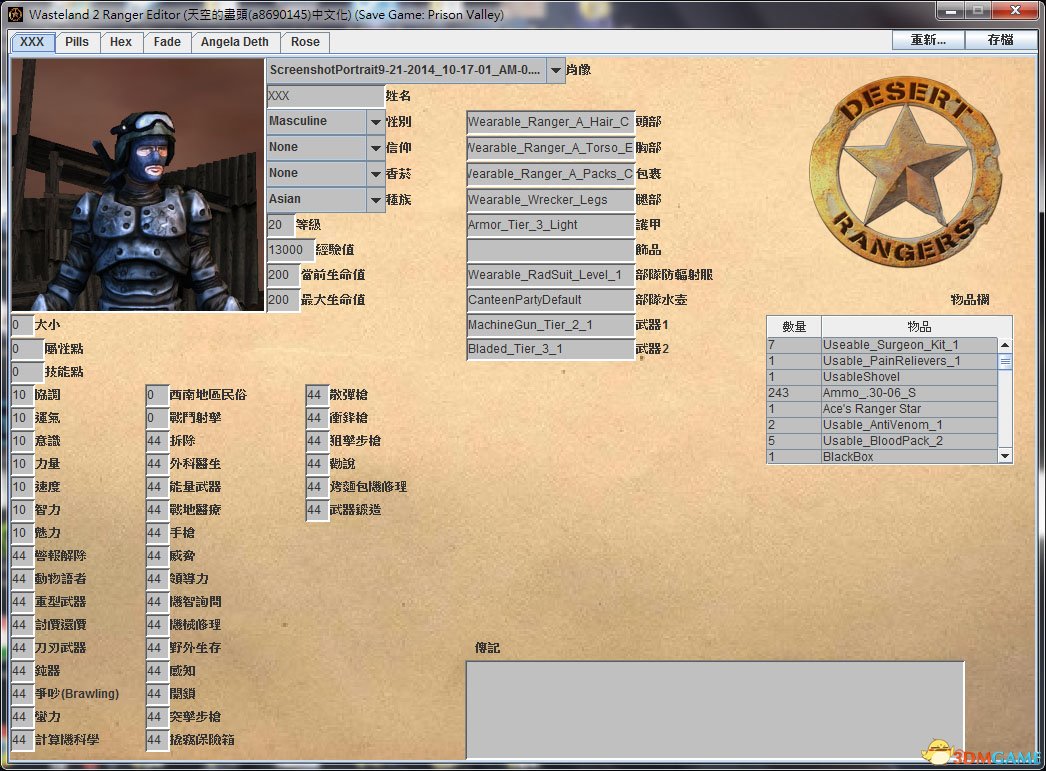1046x771 pixels.
Task: Click the character portrait image
Action: coord(138,185)
